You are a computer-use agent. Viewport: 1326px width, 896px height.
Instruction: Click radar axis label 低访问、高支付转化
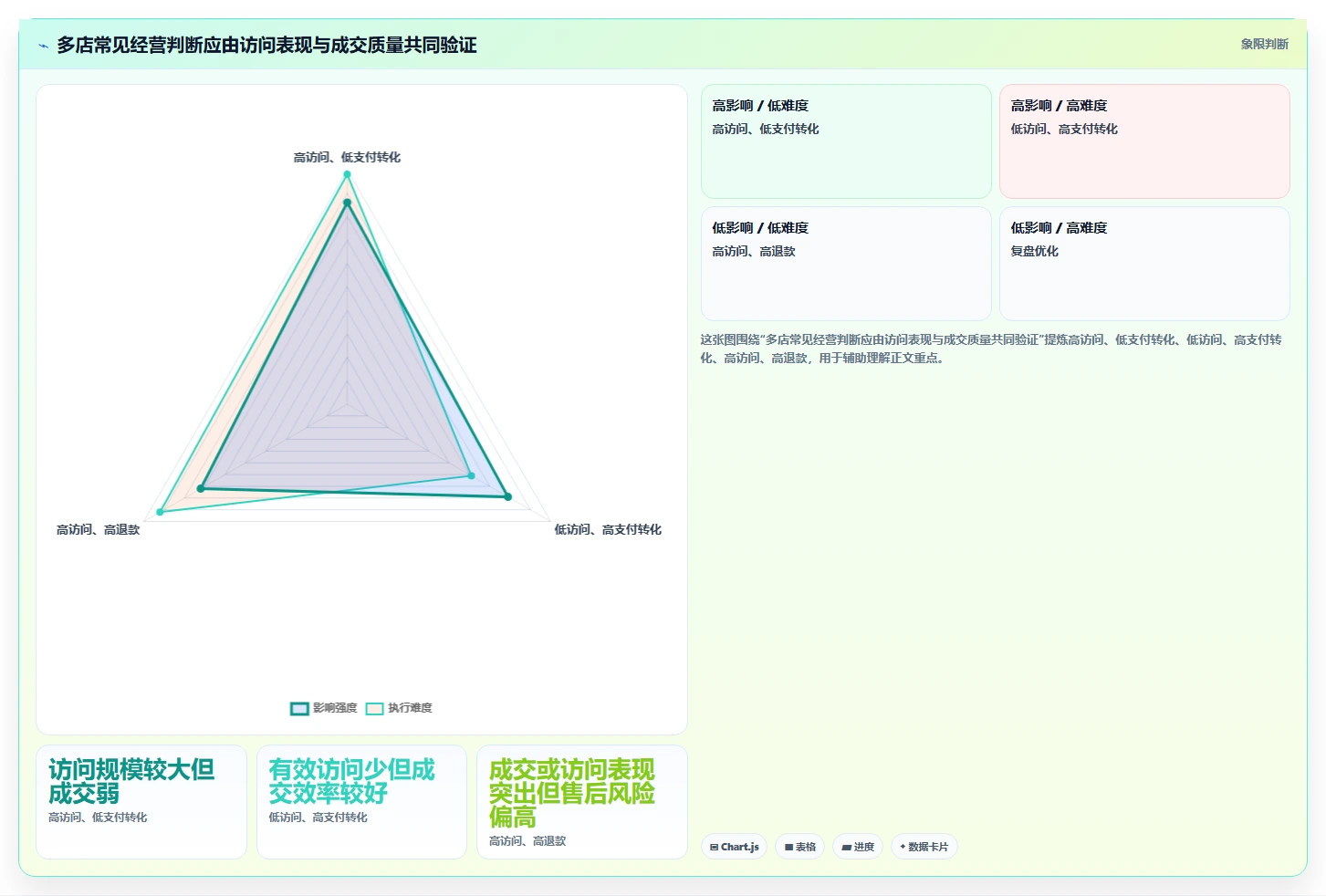608,529
